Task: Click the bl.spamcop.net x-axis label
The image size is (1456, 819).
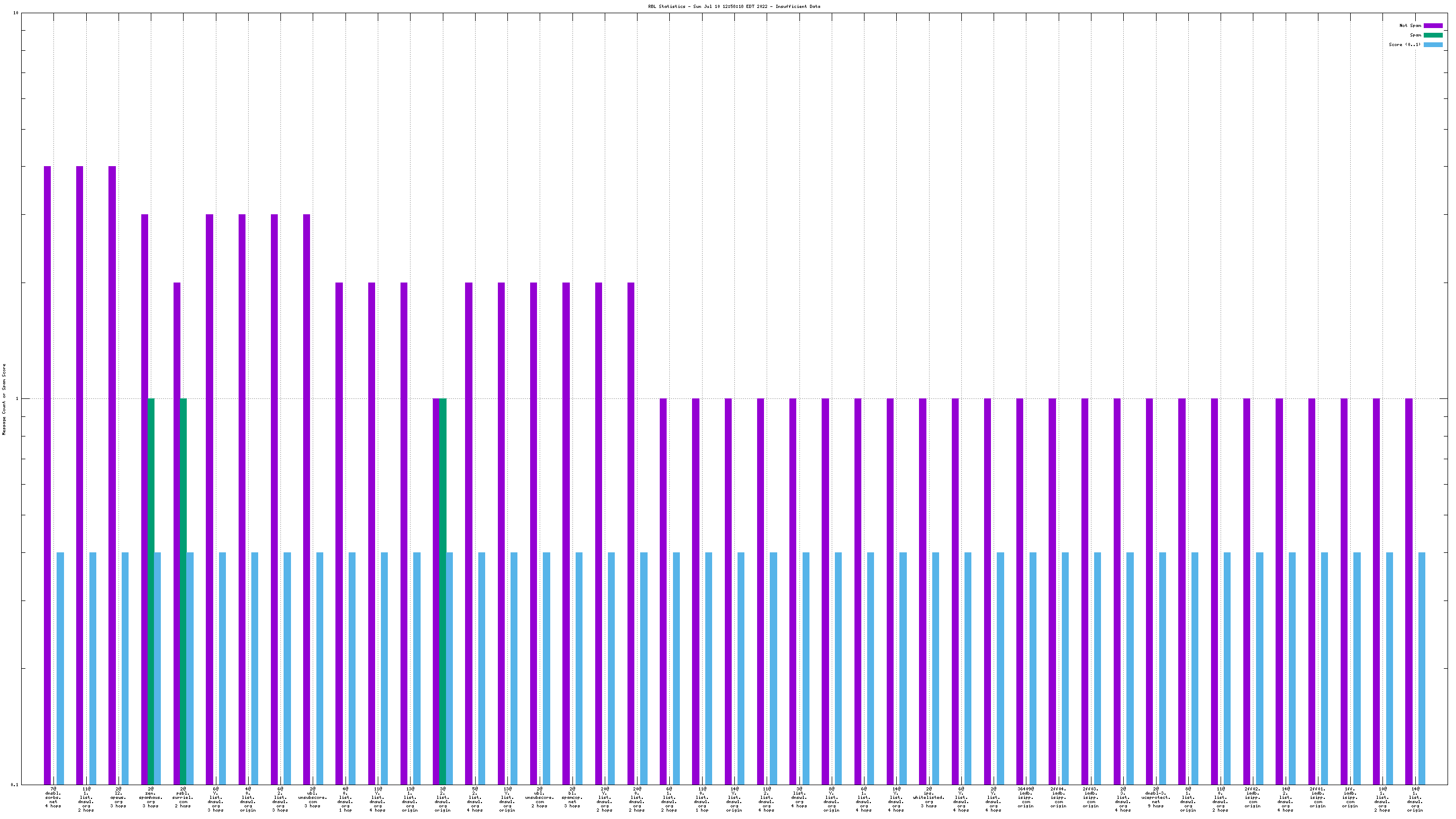Action: tap(572, 797)
